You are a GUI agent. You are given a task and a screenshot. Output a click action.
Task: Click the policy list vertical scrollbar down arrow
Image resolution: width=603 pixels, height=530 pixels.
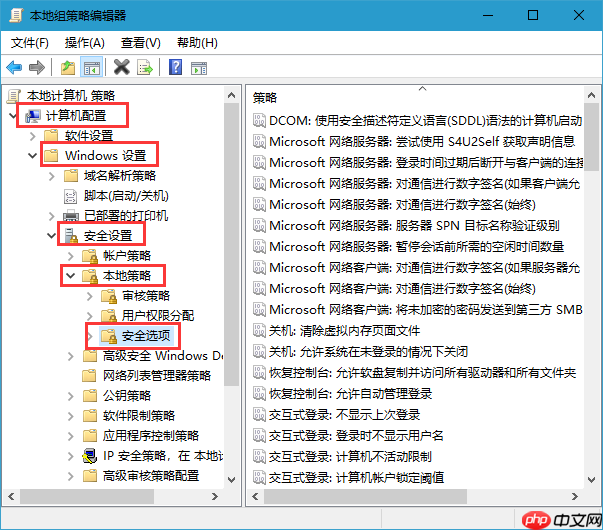pos(591,480)
